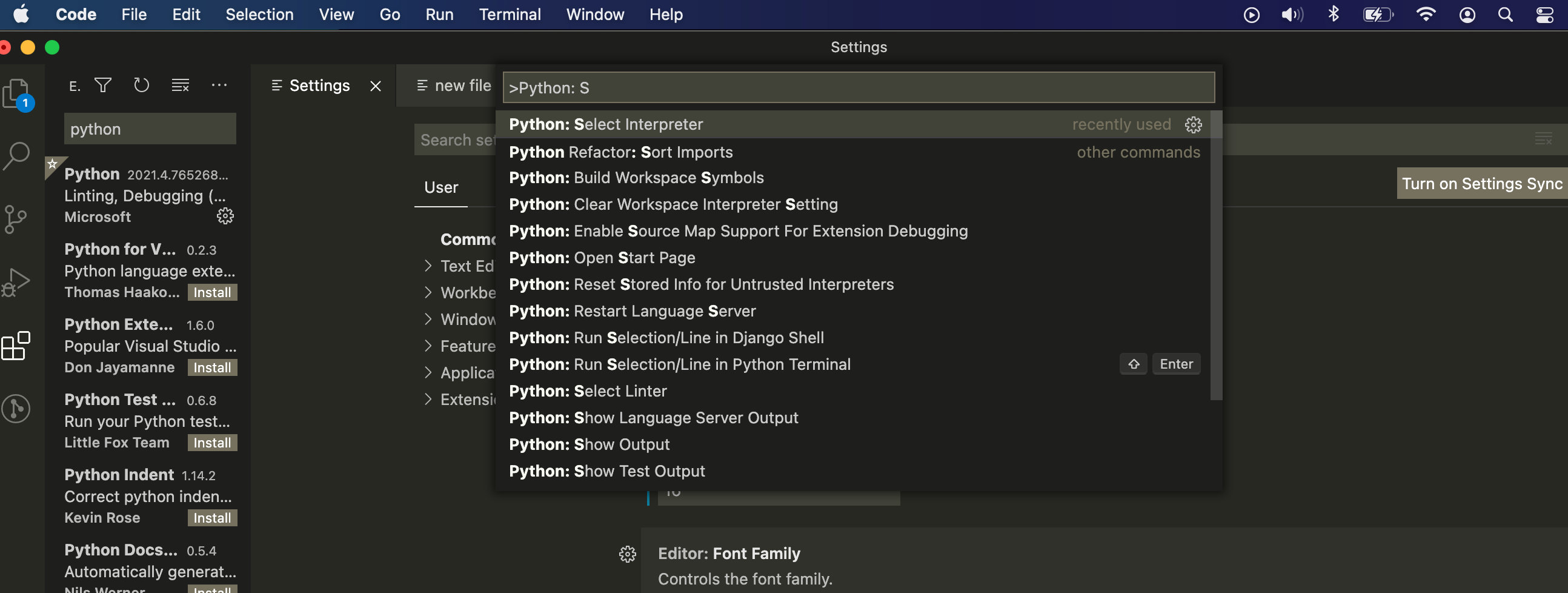The image size is (1568, 593).
Task: Select the User settings tab
Action: point(440,188)
